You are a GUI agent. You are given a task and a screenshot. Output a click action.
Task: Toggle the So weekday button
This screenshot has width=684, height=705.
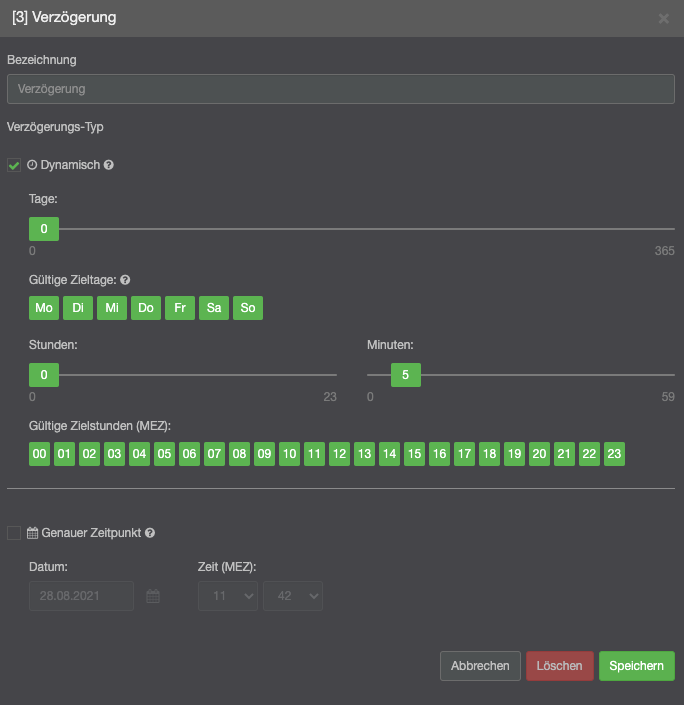(x=248, y=308)
